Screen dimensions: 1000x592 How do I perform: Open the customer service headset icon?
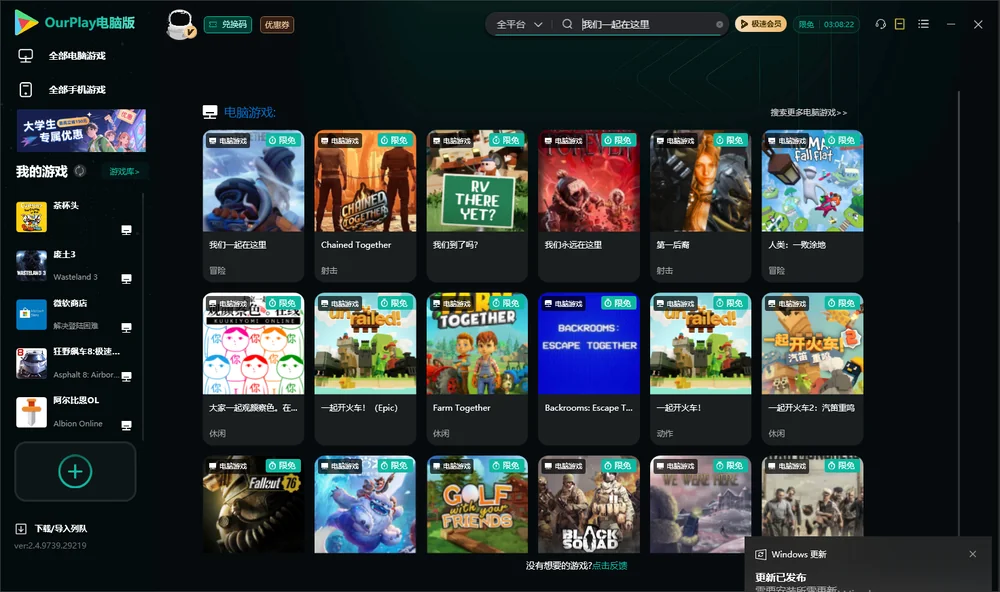click(x=880, y=24)
